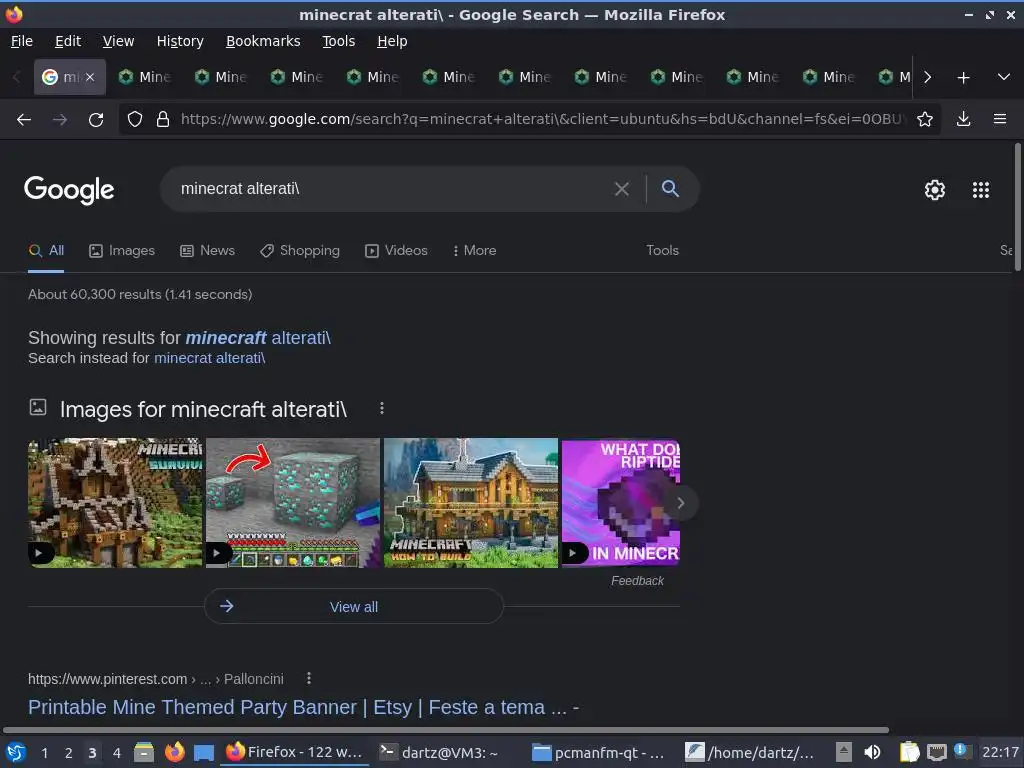
Task: Launch Firefox from taskbar quick launcher
Action: (174, 752)
